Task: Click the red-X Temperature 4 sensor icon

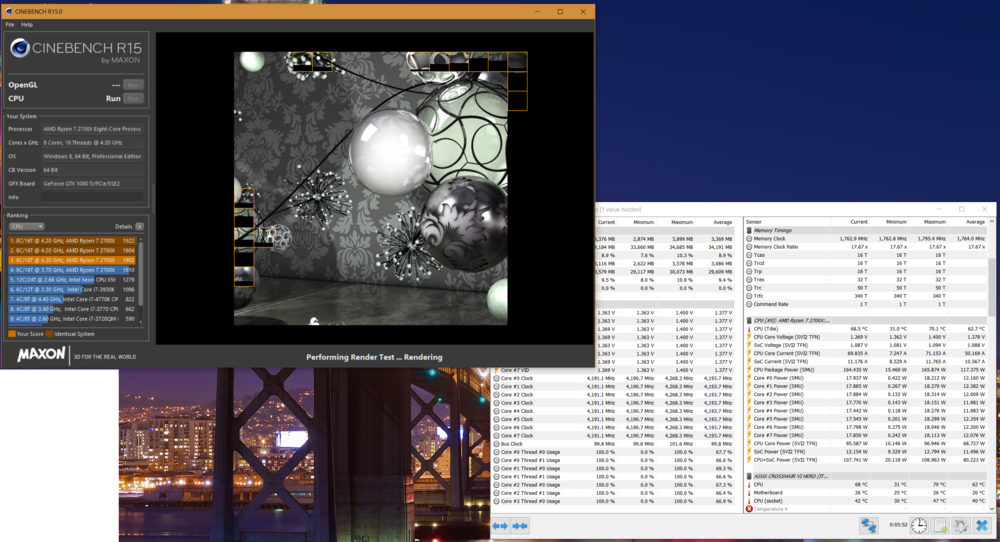Action: (x=750, y=509)
